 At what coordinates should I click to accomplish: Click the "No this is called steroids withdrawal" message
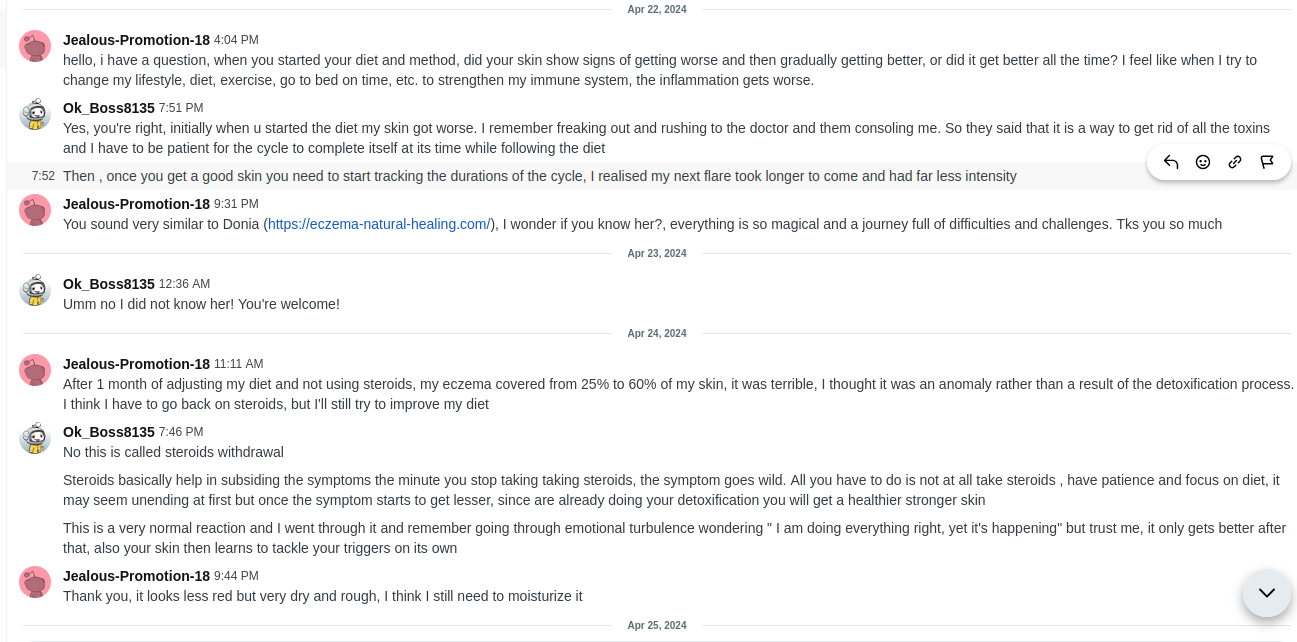click(173, 452)
